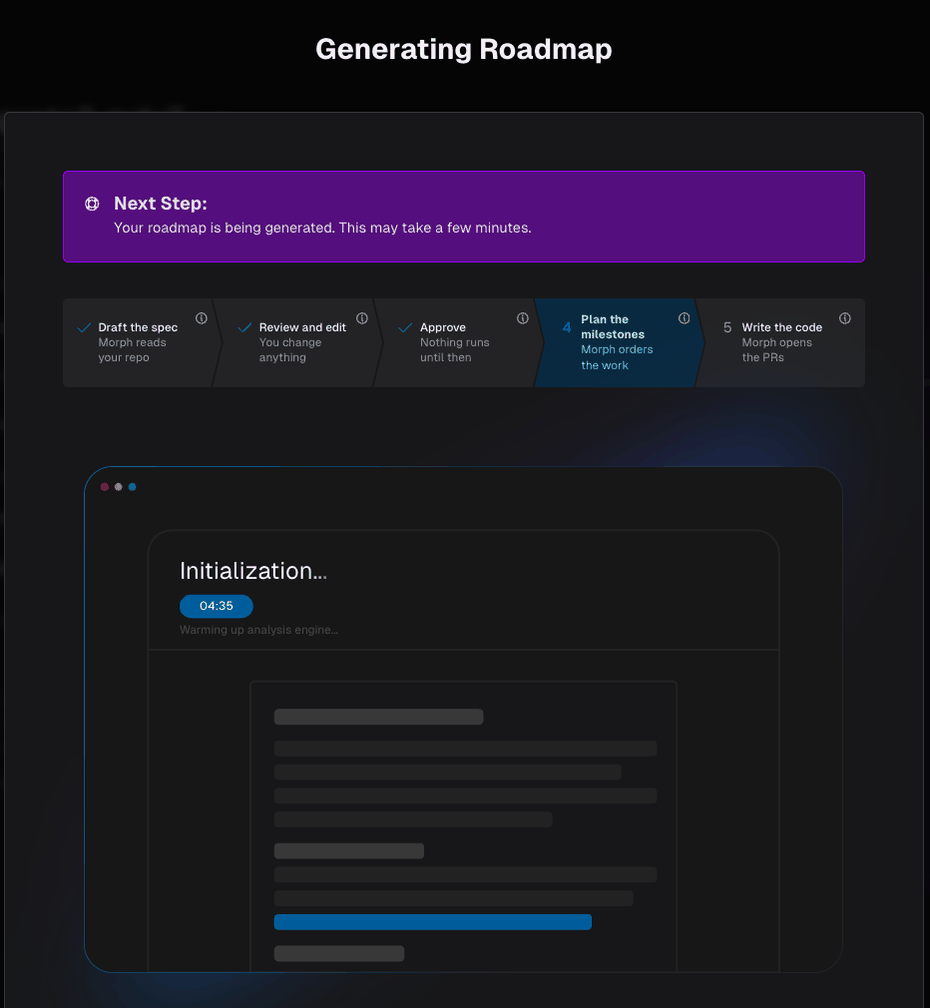The width and height of the screenshot is (930, 1008).
Task: Select the Approve step
Action: pos(459,343)
